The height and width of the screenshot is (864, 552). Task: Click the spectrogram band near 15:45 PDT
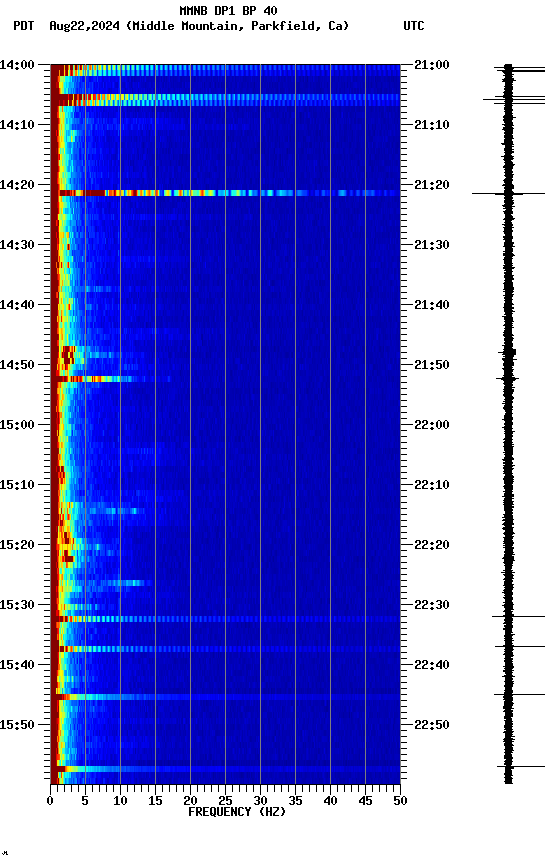(225, 697)
